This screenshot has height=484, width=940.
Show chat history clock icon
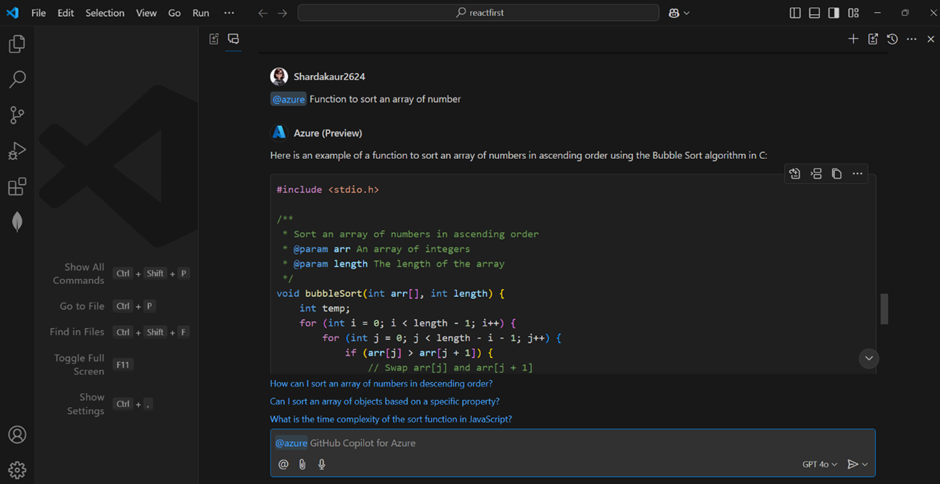(x=892, y=39)
